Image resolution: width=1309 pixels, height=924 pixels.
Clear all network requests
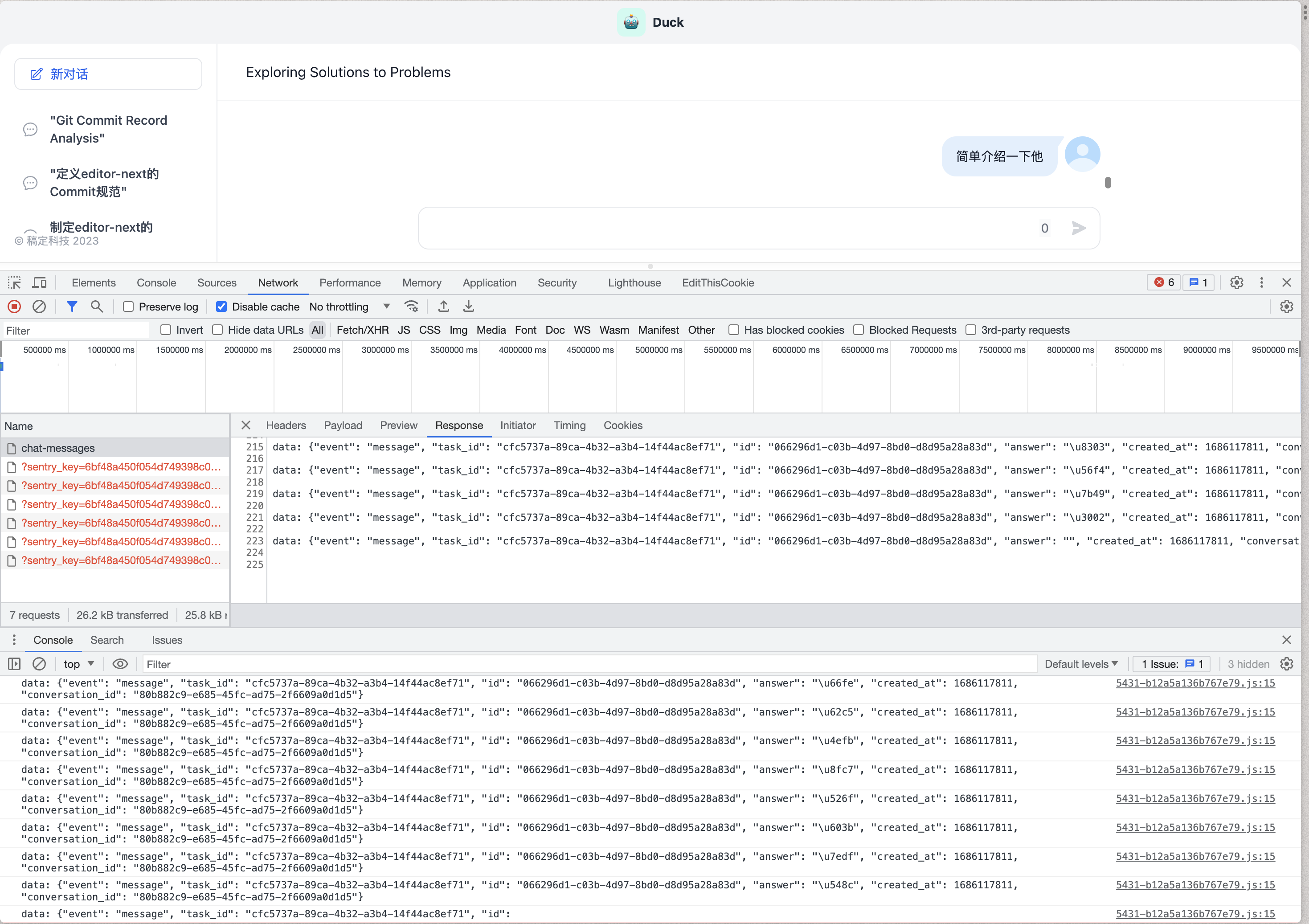[39, 306]
